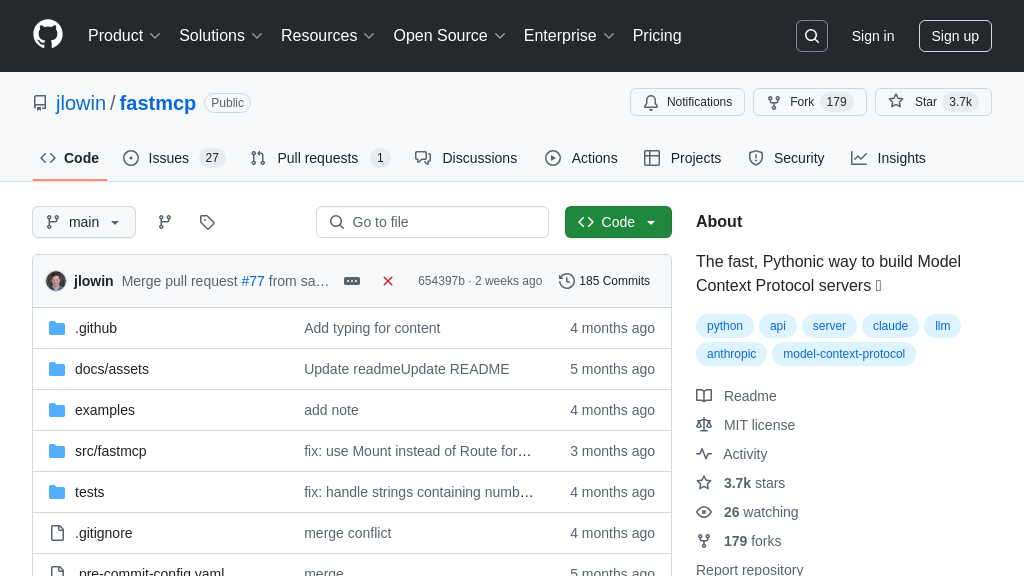Select the model-context-protocol topic tag
The height and width of the screenshot is (576, 1024).
[844, 354]
